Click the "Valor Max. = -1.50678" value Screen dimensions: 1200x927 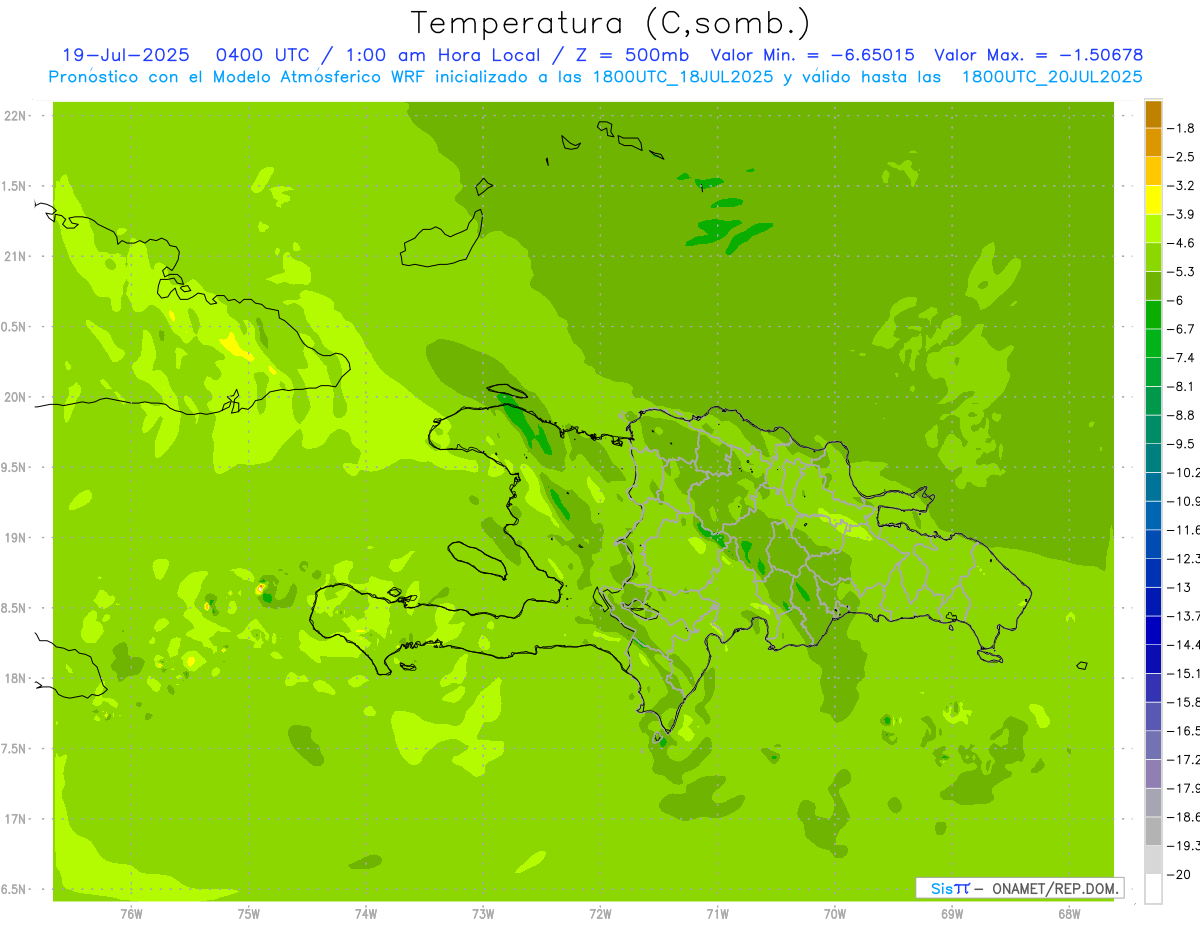(1038, 55)
